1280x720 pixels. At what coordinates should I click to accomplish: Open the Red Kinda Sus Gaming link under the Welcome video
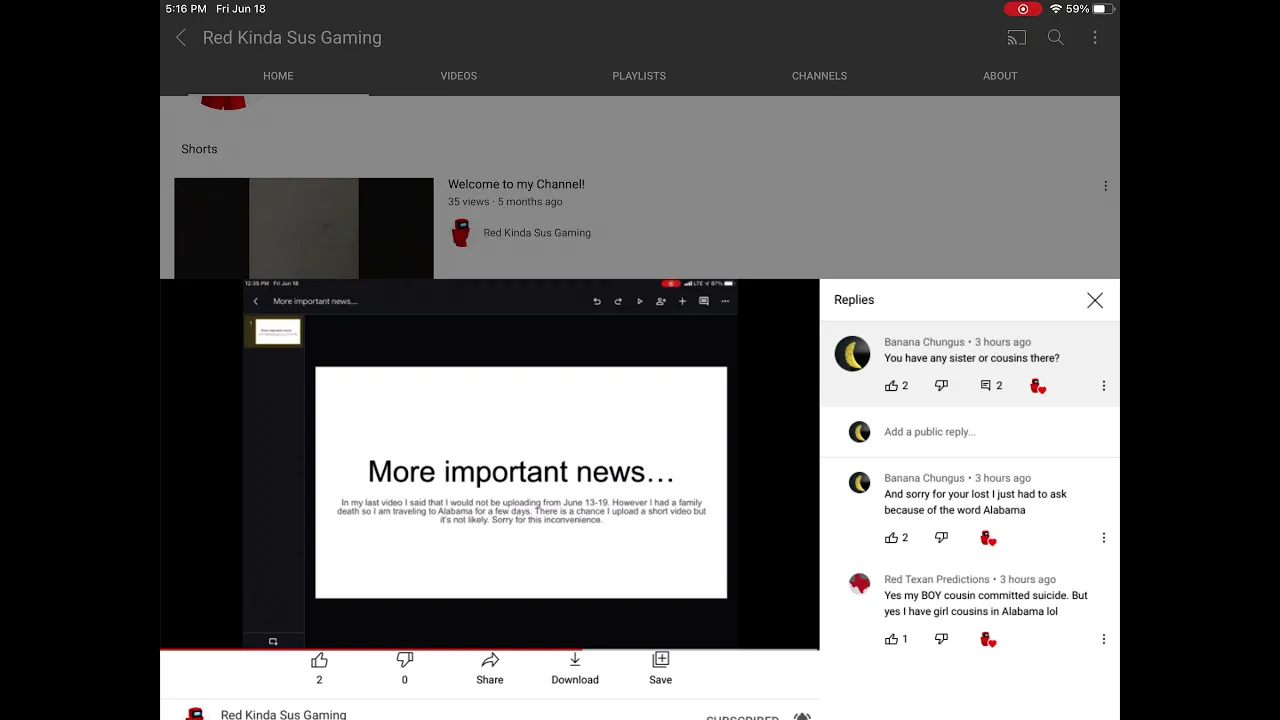[x=537, y=233]
